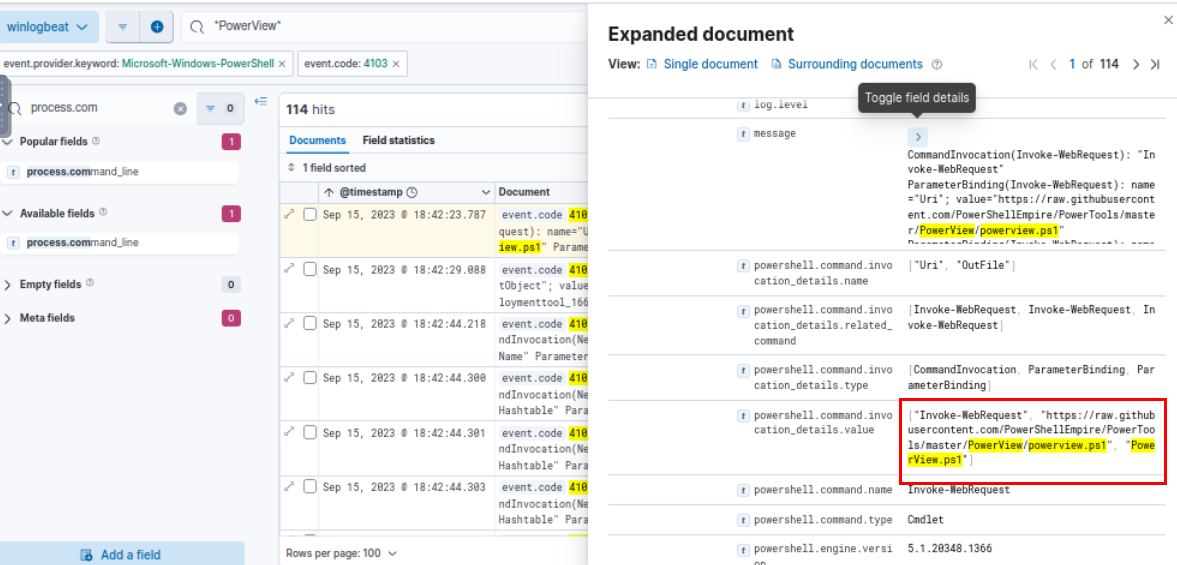Go to next document in flyout
The height and width of the screenshot is (565, 1177).
click(x=1135, y=64)
